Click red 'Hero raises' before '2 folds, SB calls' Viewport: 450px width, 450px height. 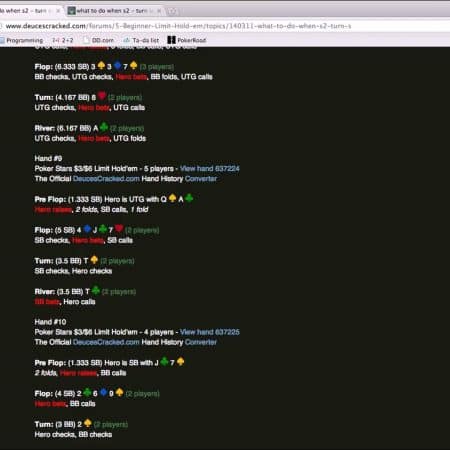[53, 210]
